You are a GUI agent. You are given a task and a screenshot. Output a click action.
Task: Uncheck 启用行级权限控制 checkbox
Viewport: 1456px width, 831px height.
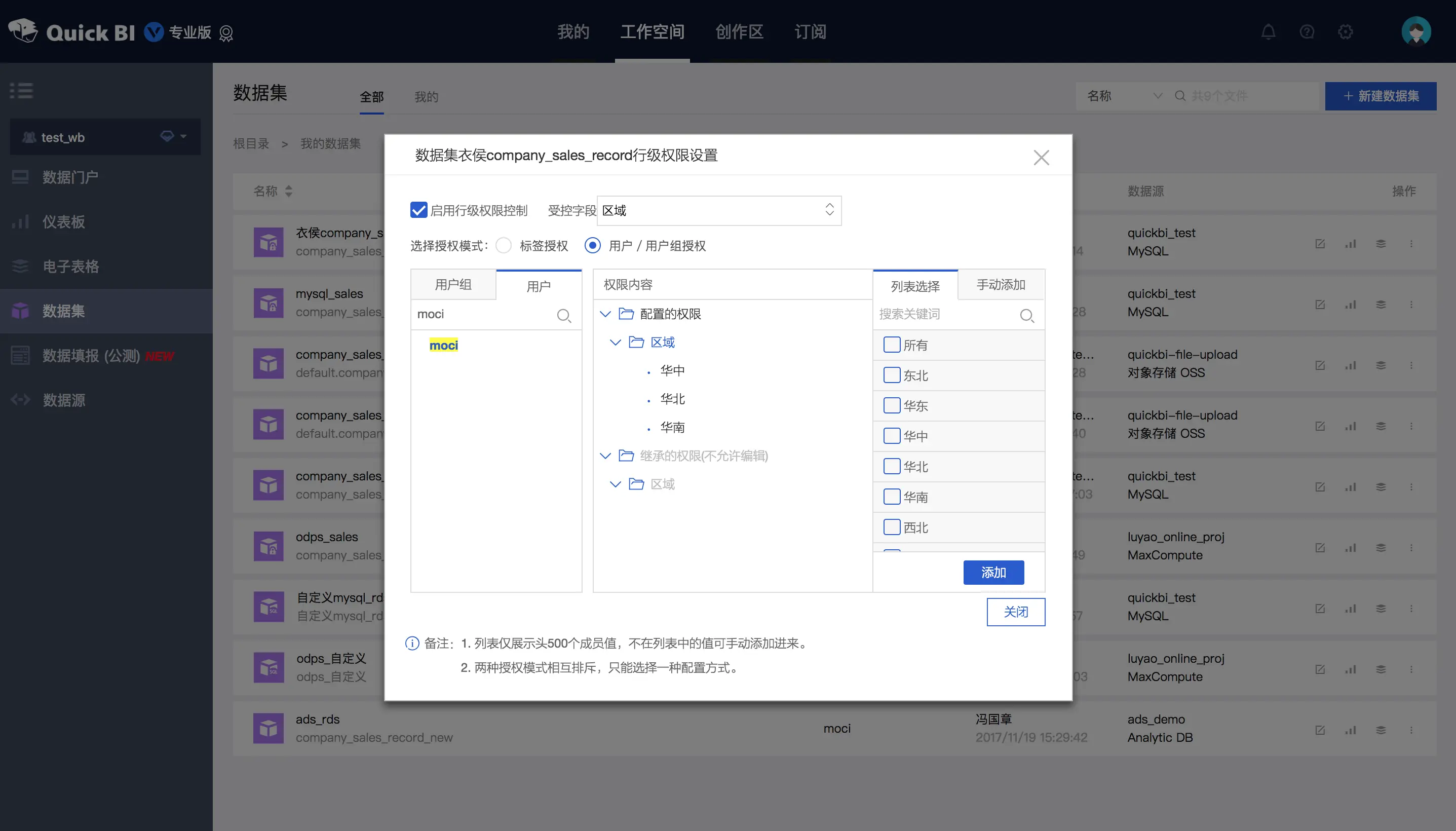(x=419, y=210)
